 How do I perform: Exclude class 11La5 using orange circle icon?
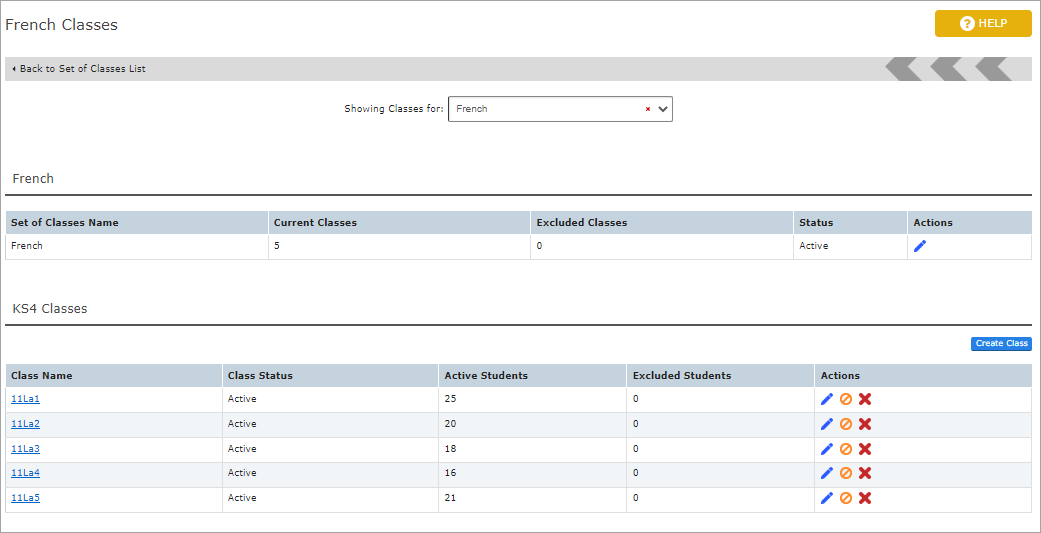pos(846,498)
